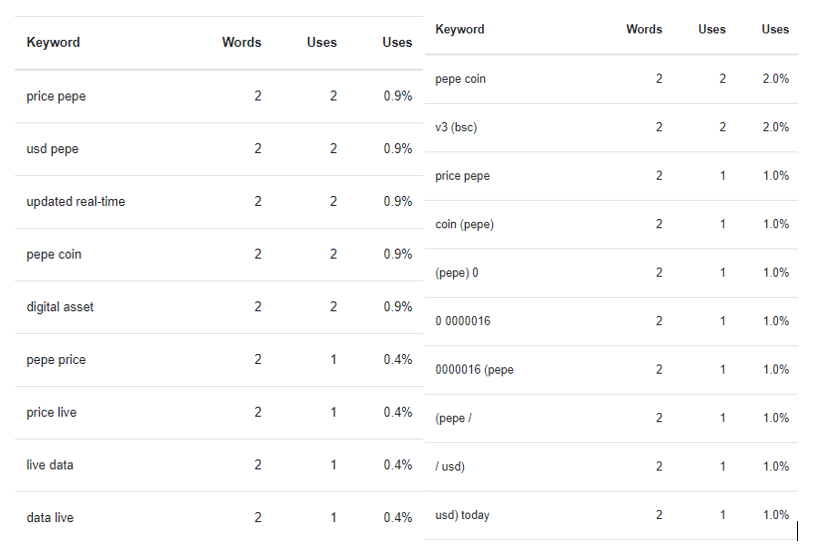Click the 'digital asset' keyword entry
Viewport: 814px width, 560px height.
(x=60, y=307)
